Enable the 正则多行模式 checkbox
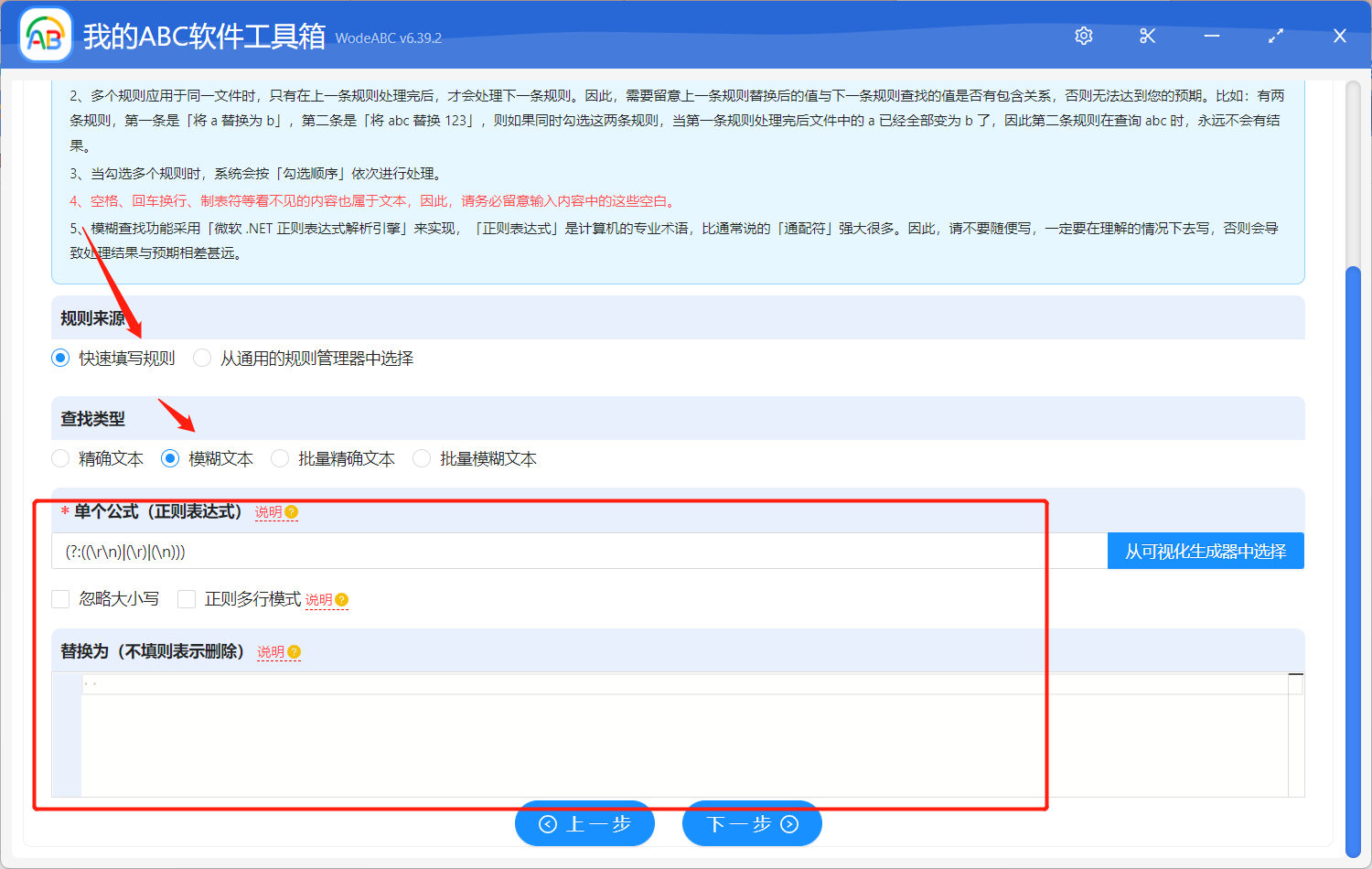The width and height of the screenshot is (1372, 869). (x=187, y=598)
